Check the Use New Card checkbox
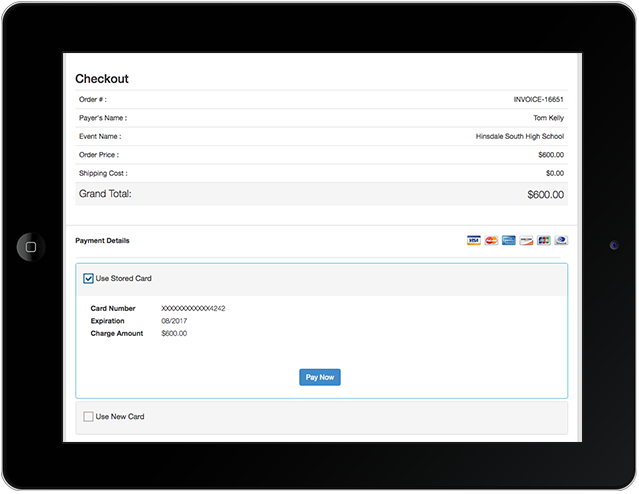Image resolution: width=639 pixels, height=494 pixels. click(88, 417)
